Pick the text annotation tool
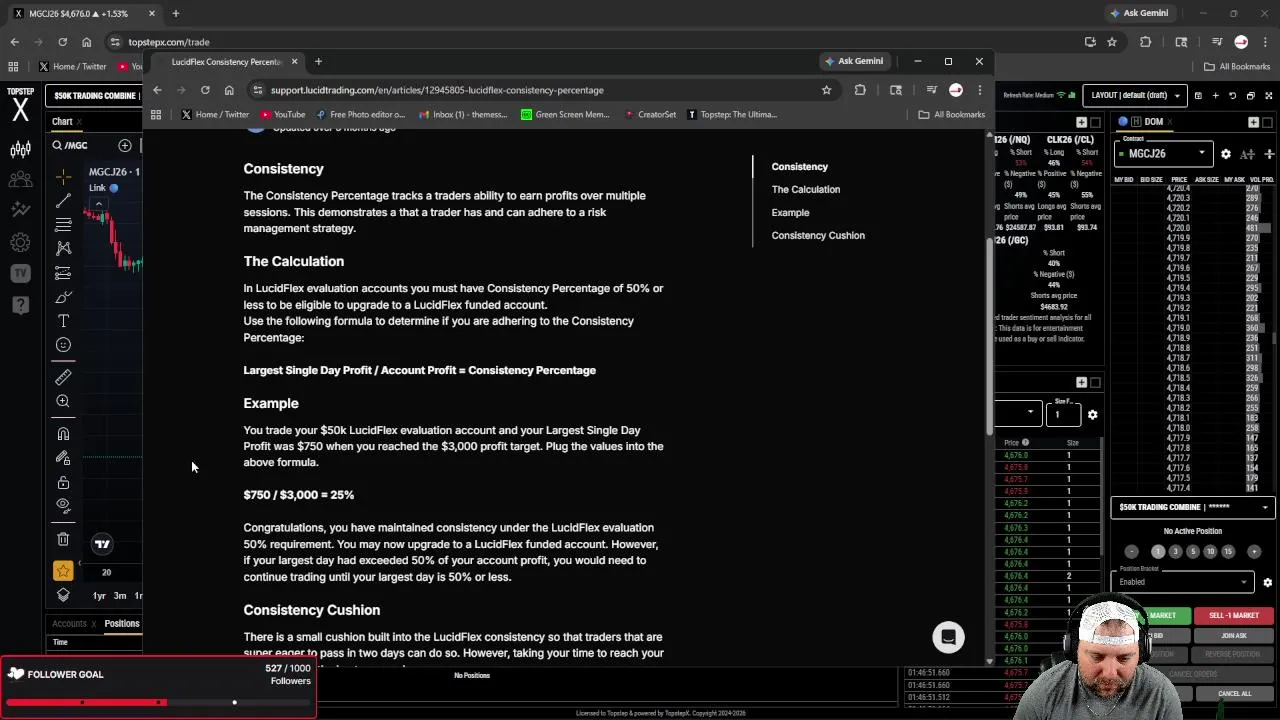 pos(63,321)
